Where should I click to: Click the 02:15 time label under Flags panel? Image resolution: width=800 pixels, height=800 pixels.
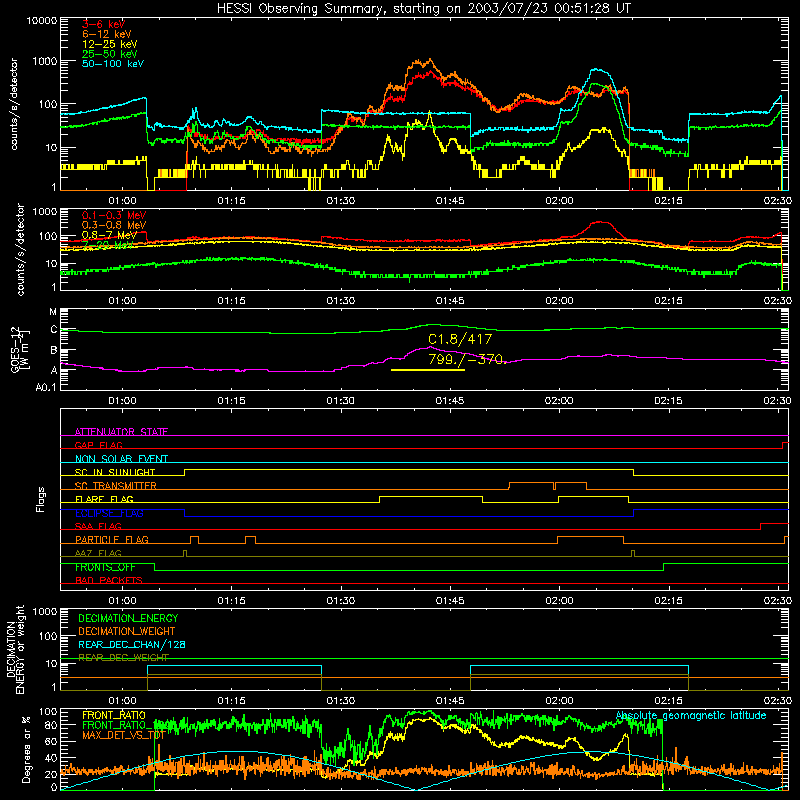pos(668,601)
